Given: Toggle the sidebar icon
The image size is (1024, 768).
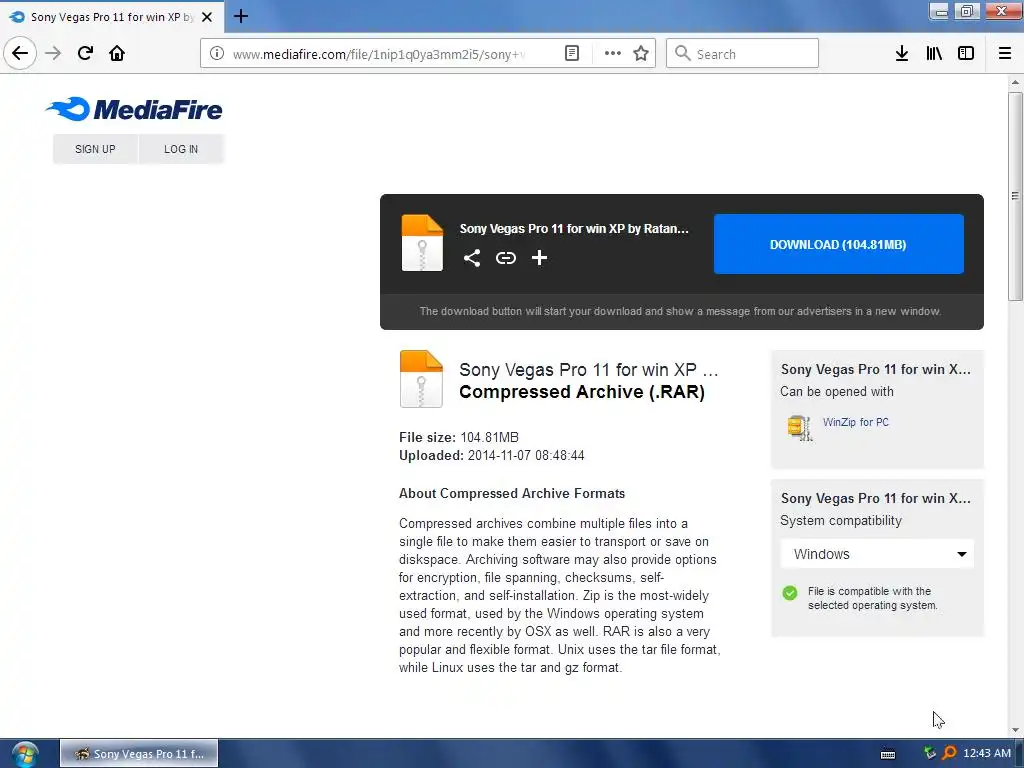Looking at the screenshot, I should pyautogui.click(x=966, y=54).
